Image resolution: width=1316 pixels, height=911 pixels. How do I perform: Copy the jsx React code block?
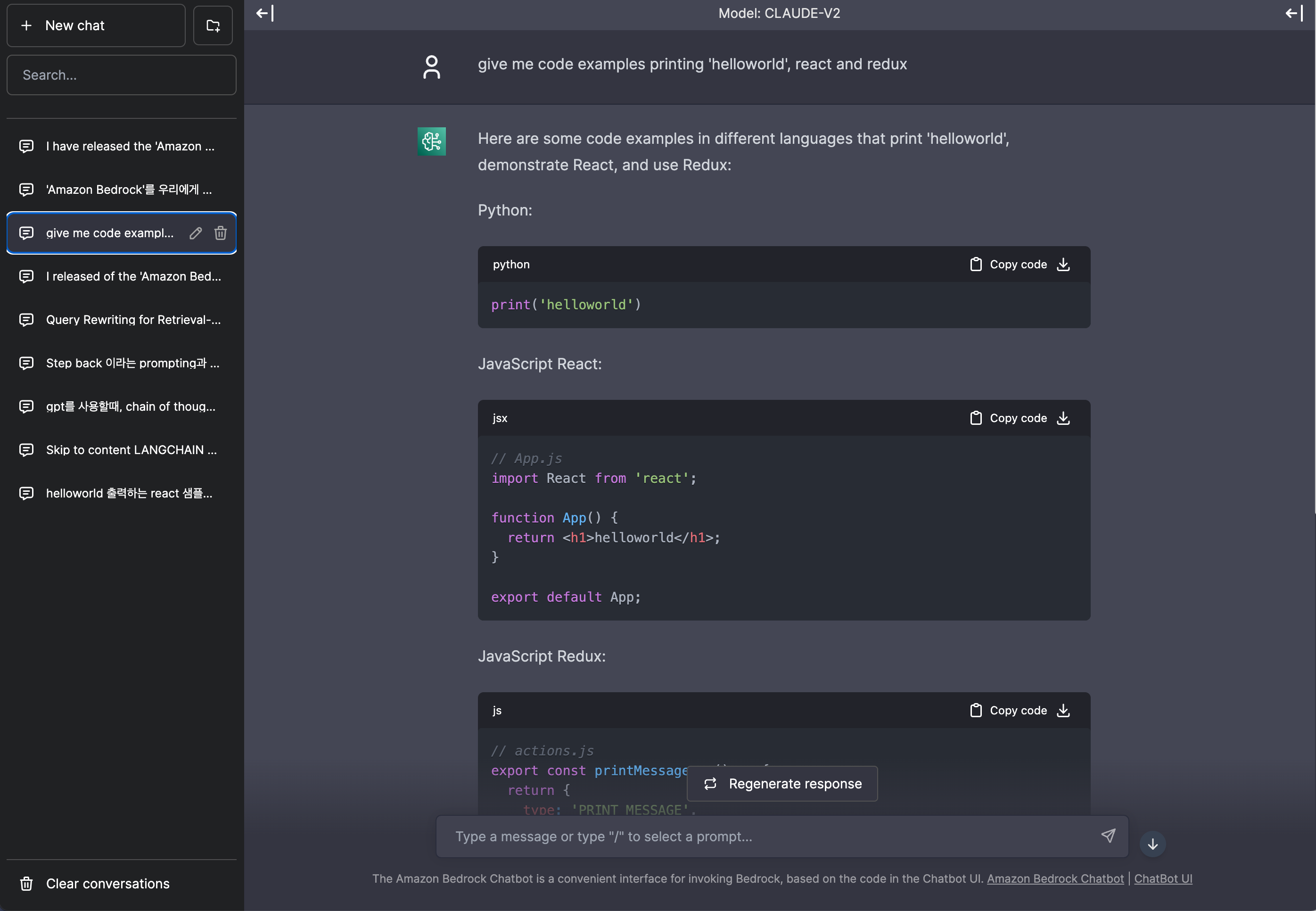click(1009, 418)
